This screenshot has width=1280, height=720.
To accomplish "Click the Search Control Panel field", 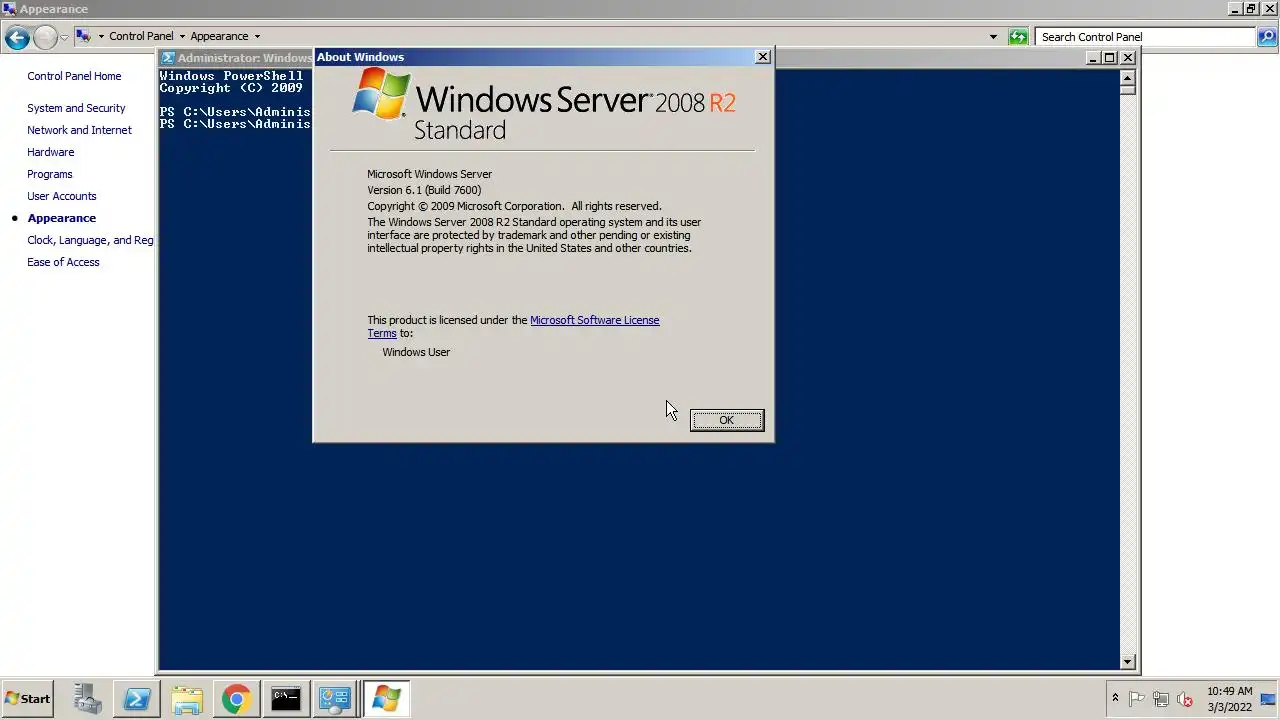I will pyautogui.click(x=1145, y=37).
